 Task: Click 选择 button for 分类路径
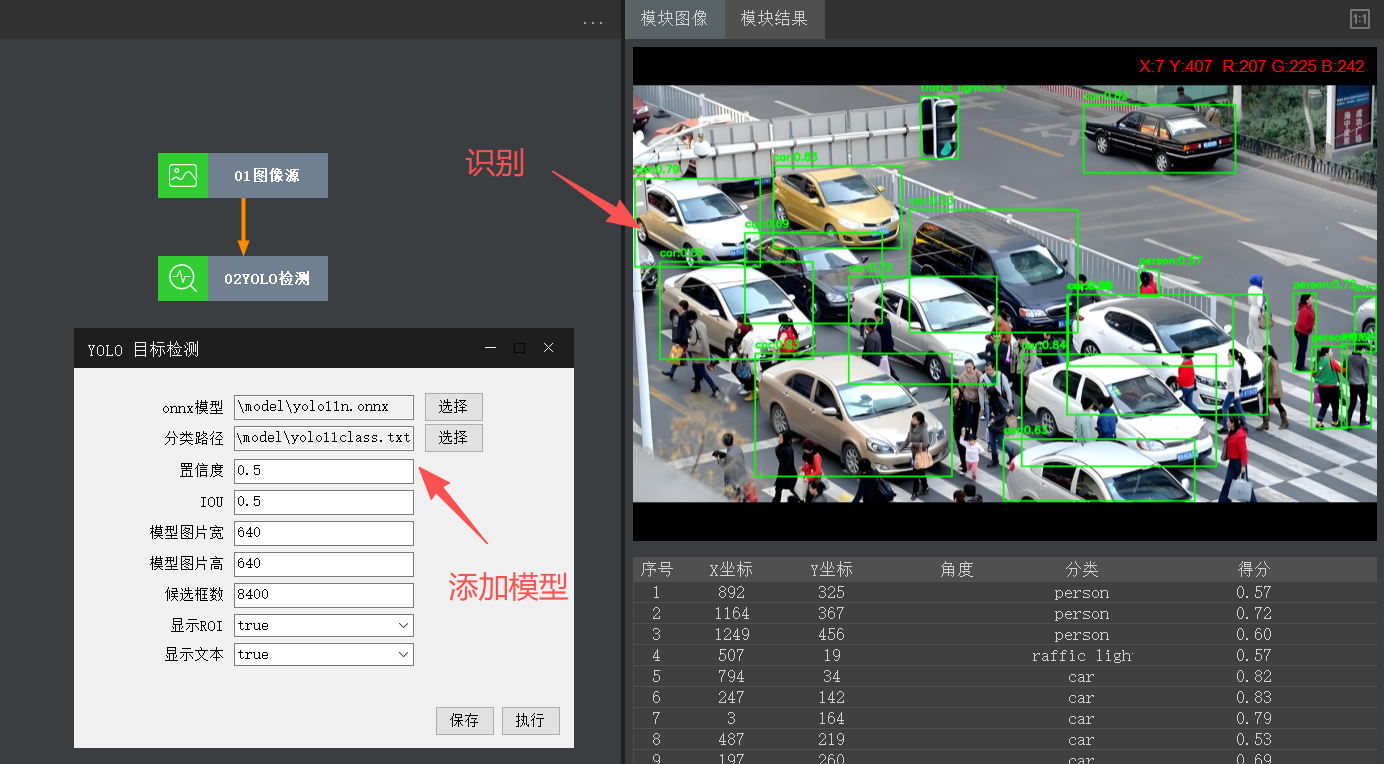click(x=454, y=437)
